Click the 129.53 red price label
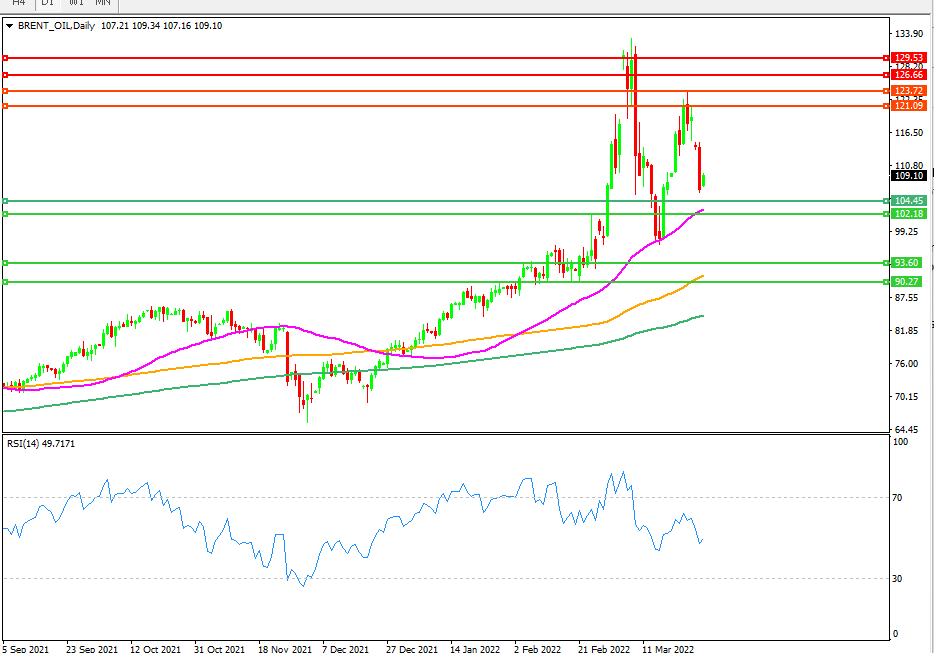Image resolution: width=934 pixels, height=653 pixels. (909, 58)
